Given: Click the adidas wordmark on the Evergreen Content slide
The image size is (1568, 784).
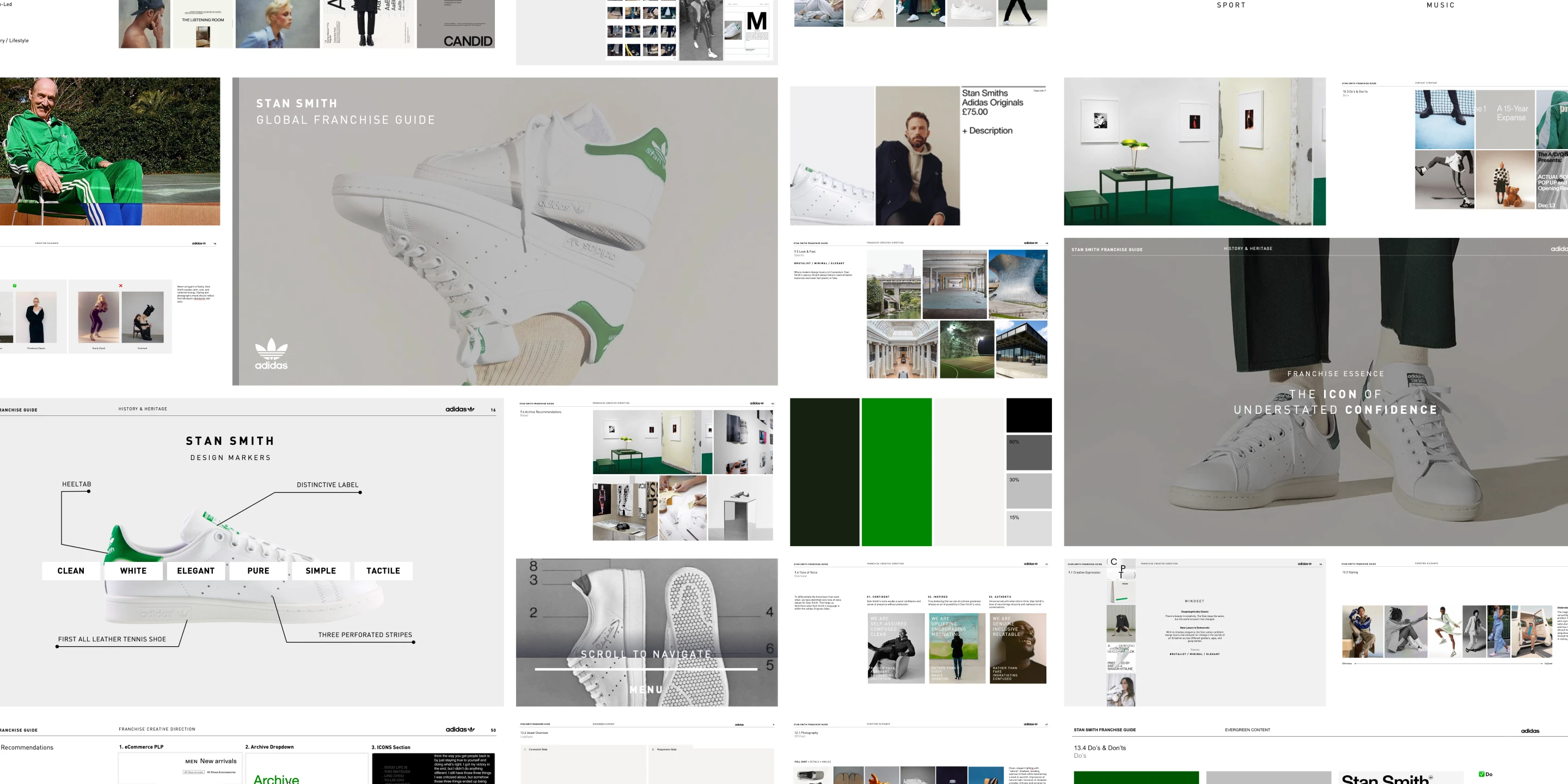Looking at the screenshot, I should (1530, 731).
